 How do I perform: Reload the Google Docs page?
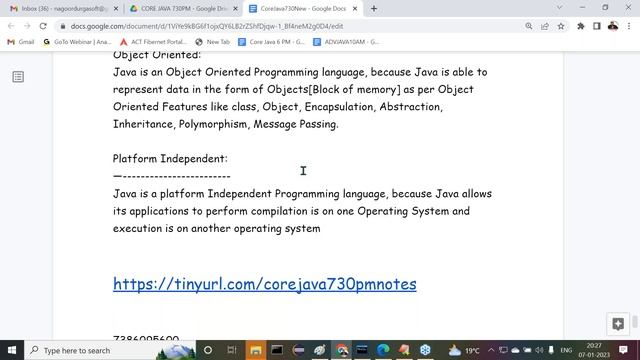(43, 26)
